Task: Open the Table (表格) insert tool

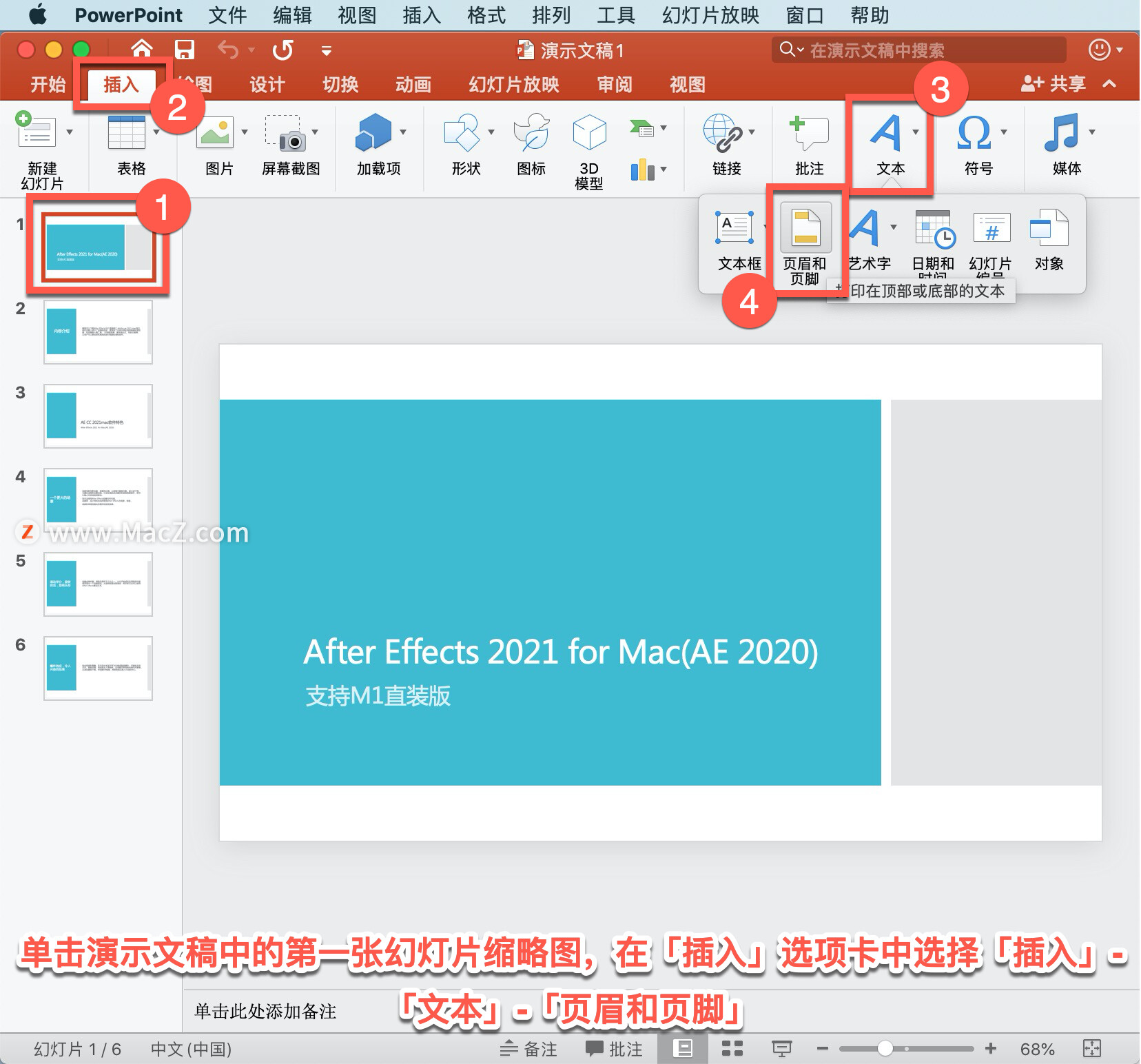Action: click(x=127, y=132)
